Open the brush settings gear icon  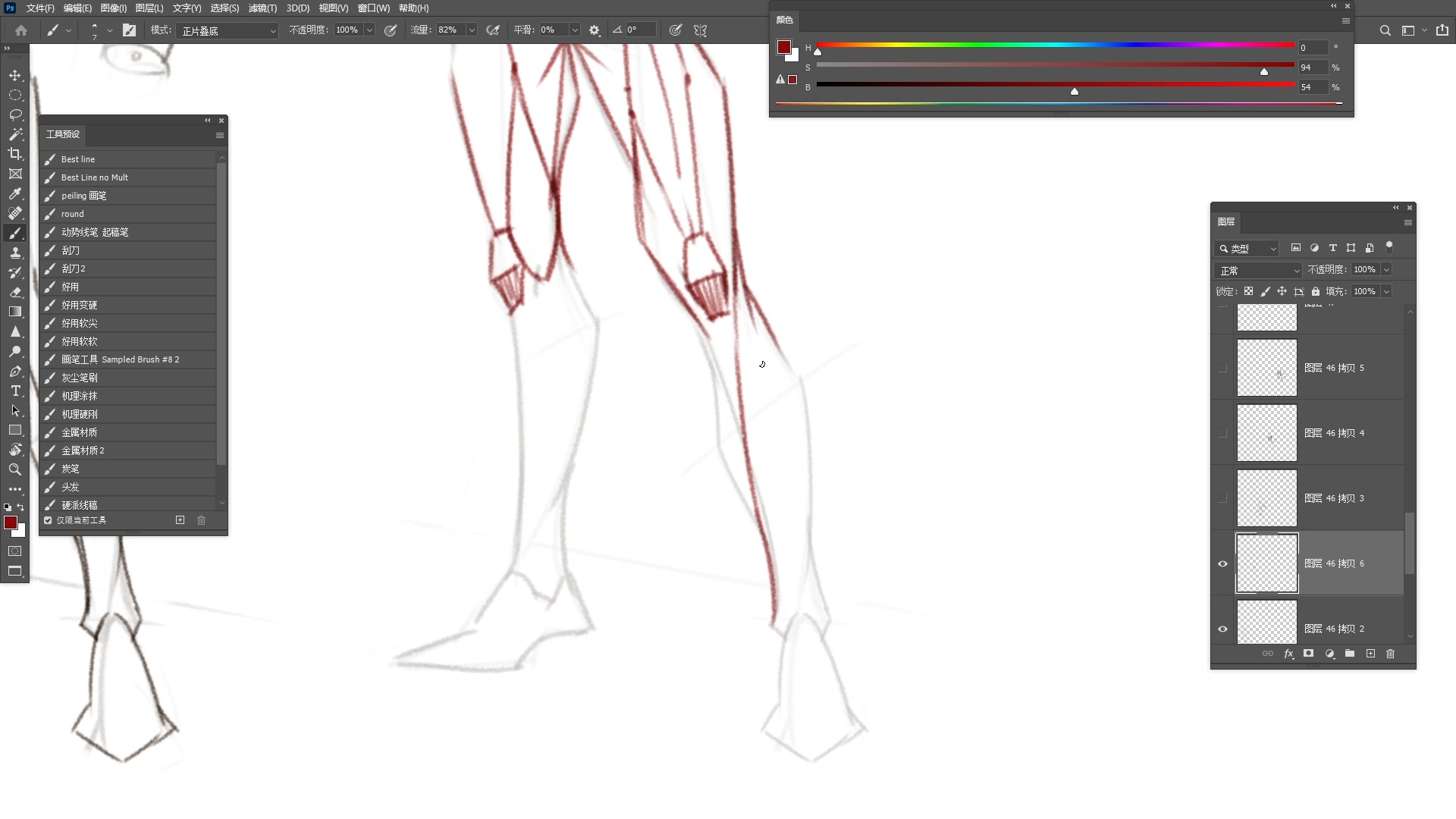(x=595, y=30)
